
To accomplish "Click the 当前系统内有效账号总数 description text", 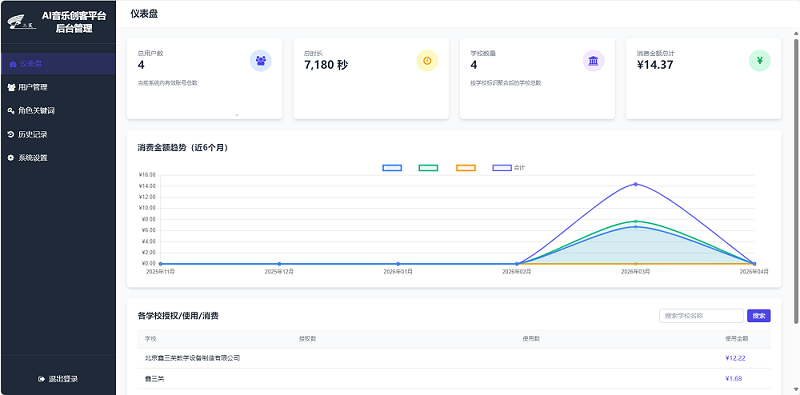I will click(167, 83).
